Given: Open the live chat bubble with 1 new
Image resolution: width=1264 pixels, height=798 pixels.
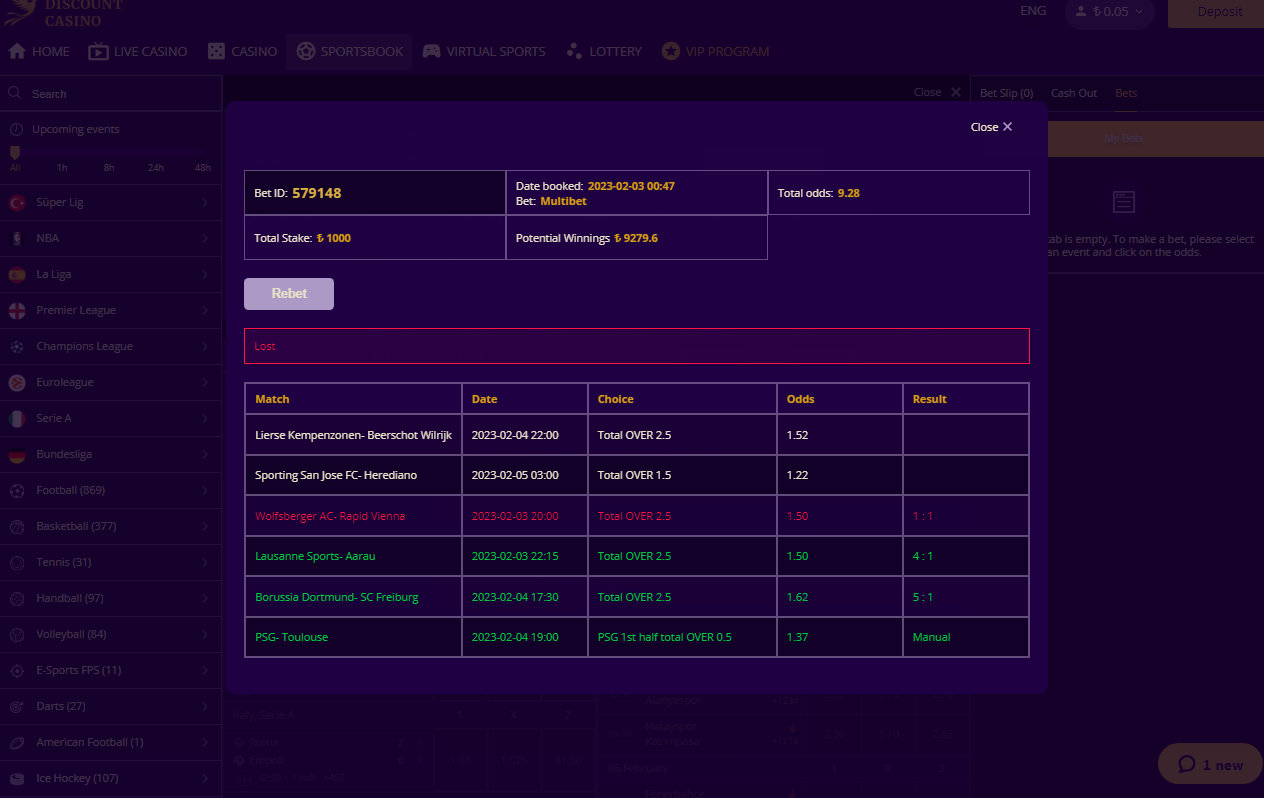Looking at the screenshot, I should coord(1210,764).
